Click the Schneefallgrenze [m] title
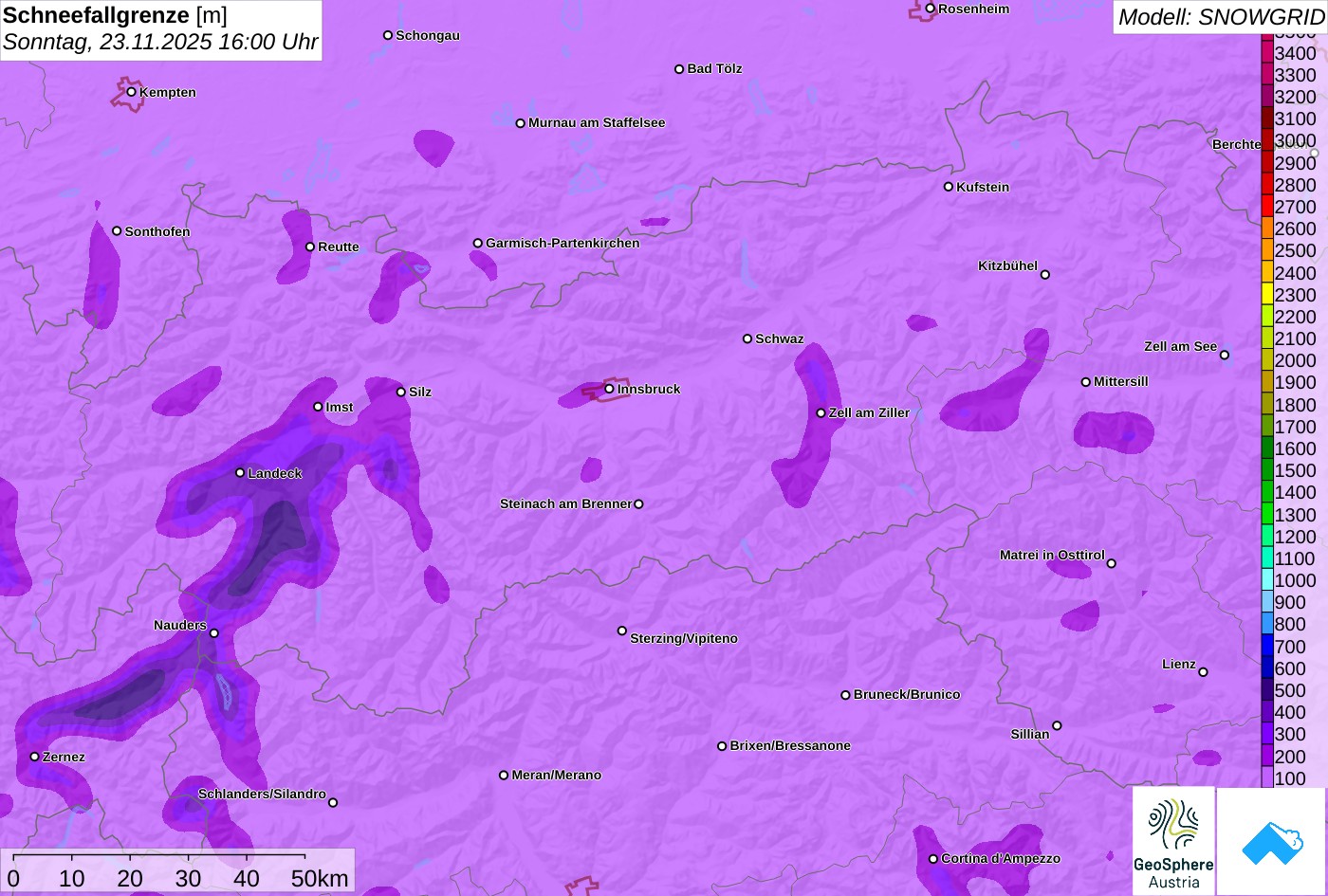This screenshot has width=1328, height=896. click(x=115, y=15)
